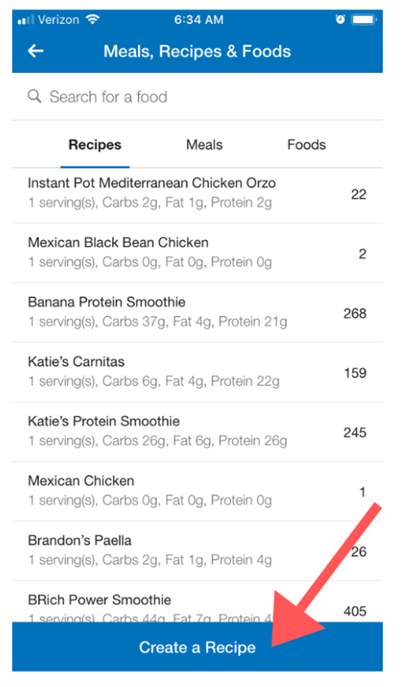The width and height of the screenshot is (403, 687).
Task: Tap the Wi-Fi status icon
Action: click(92, 19)
